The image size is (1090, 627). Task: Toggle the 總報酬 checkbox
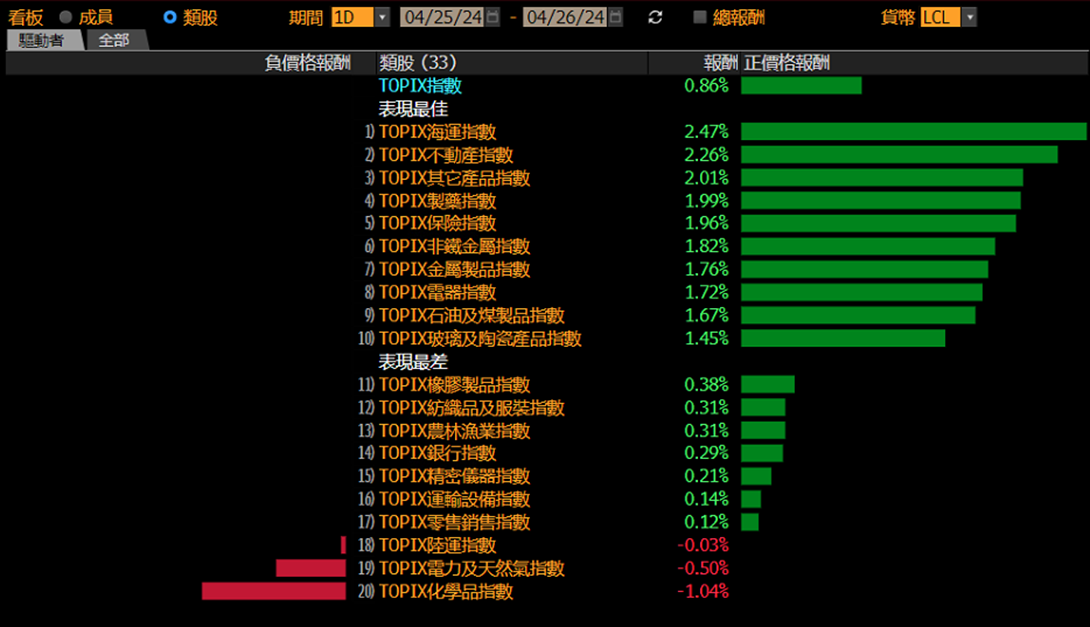coord(699,17)
